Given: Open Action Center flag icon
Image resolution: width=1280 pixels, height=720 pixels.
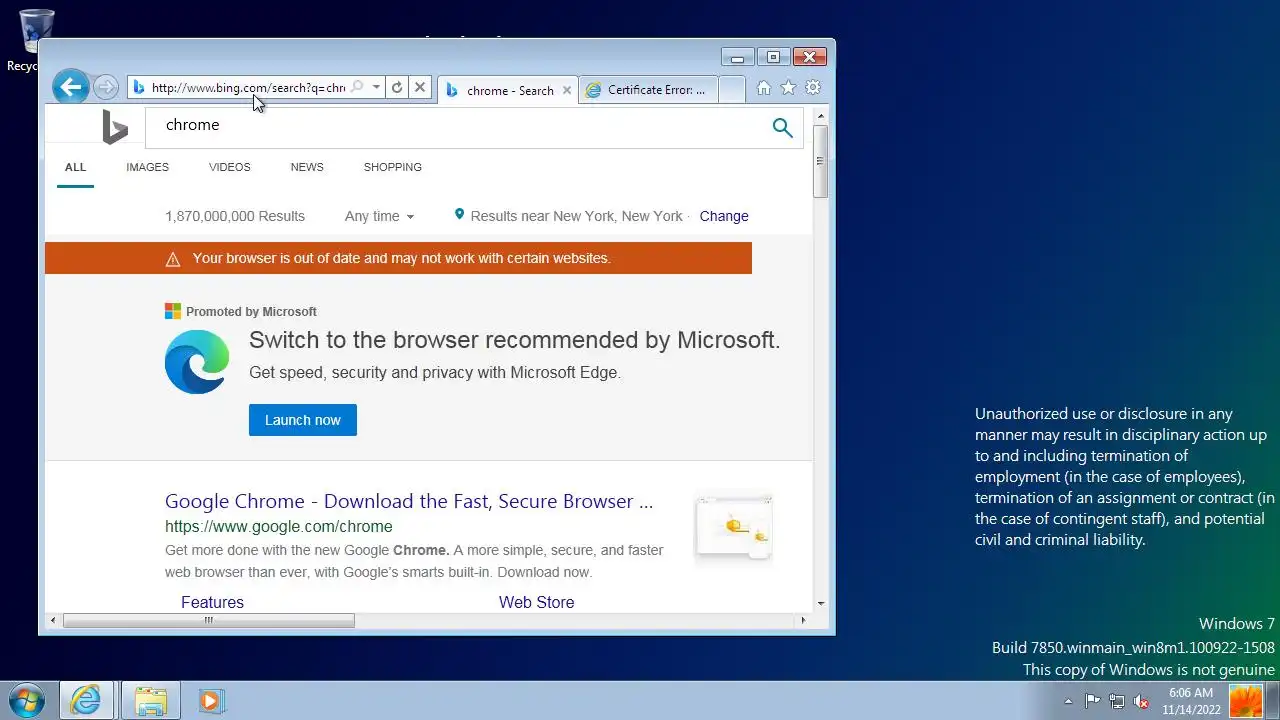Looking at the screenshot, I should 1093,701.
